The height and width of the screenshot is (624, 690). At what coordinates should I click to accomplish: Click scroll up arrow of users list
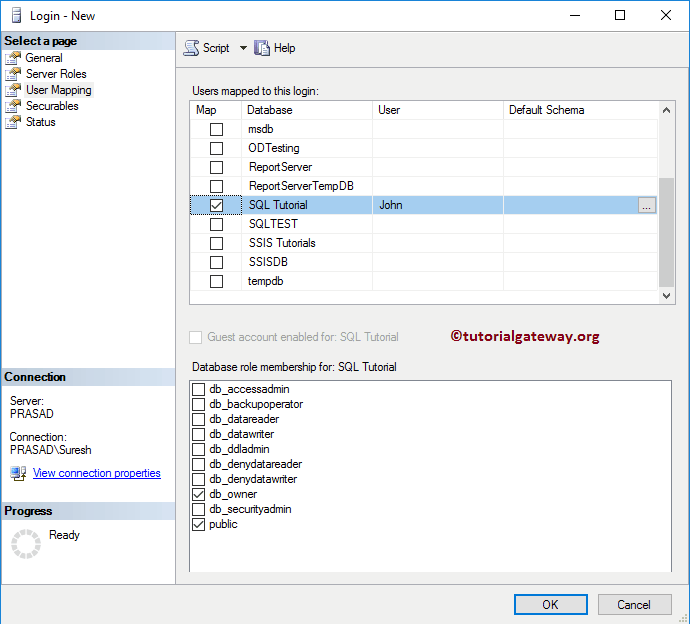[666, 110]
